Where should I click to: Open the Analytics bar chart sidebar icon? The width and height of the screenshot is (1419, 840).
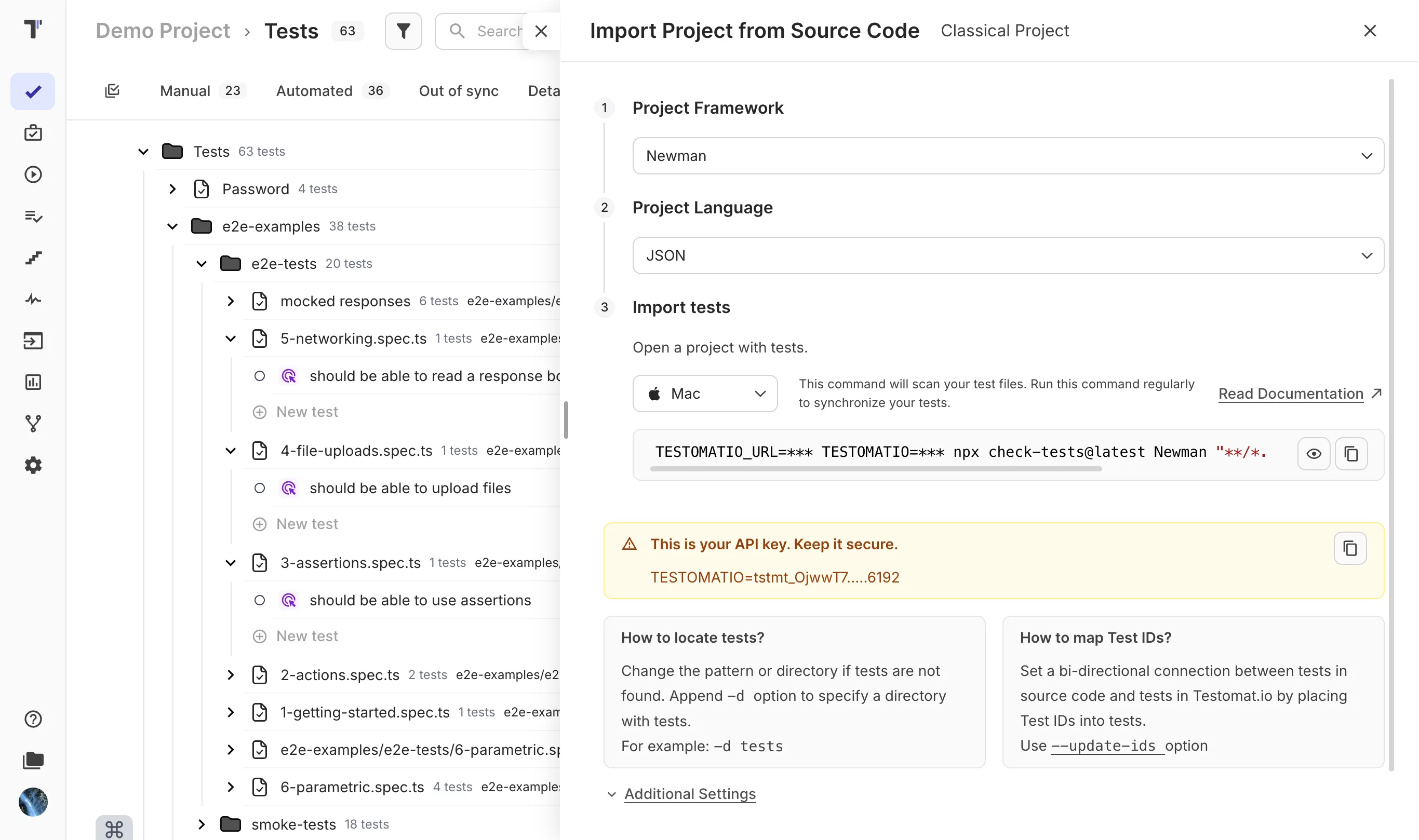[33, 382]
